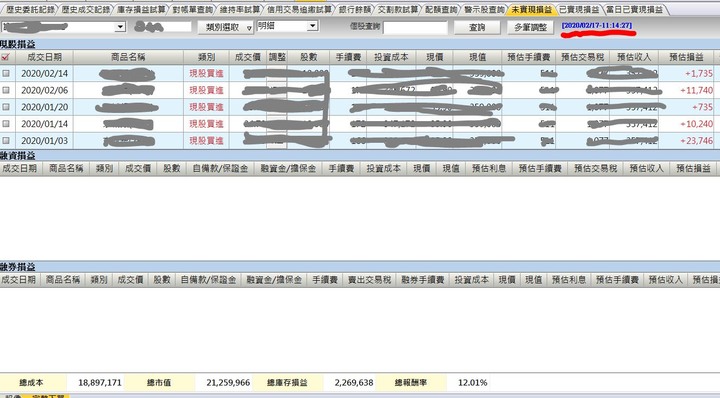Click the 2020/01/03 trade date cell
Screen dimensions: 720x398
(45, 140)
